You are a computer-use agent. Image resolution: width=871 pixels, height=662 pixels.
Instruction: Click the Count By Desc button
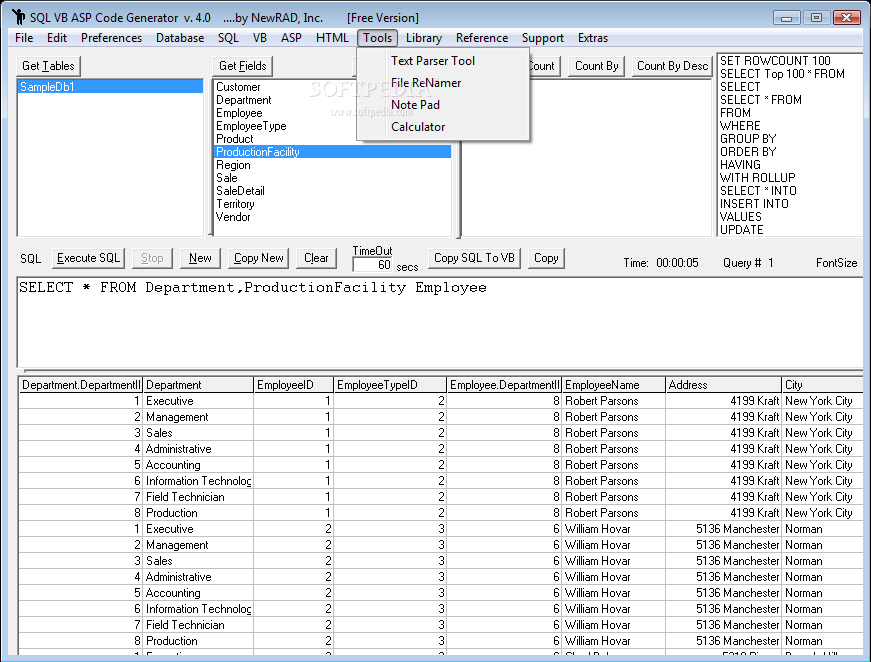coord(672,66)
